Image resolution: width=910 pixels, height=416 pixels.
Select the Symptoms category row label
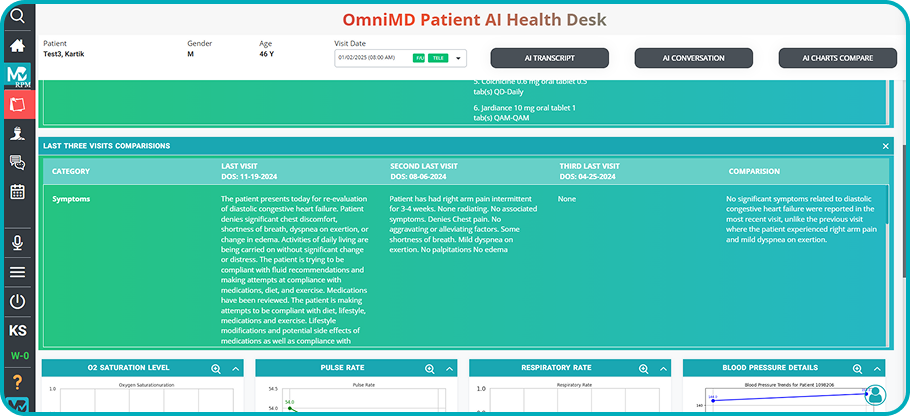click(71, 199)
